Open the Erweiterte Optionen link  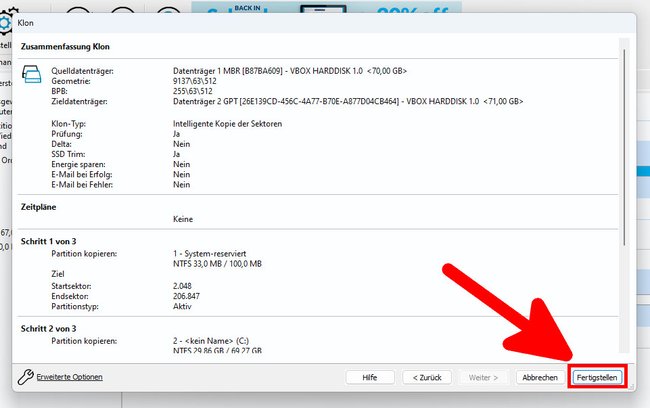(x=70, y=377)
